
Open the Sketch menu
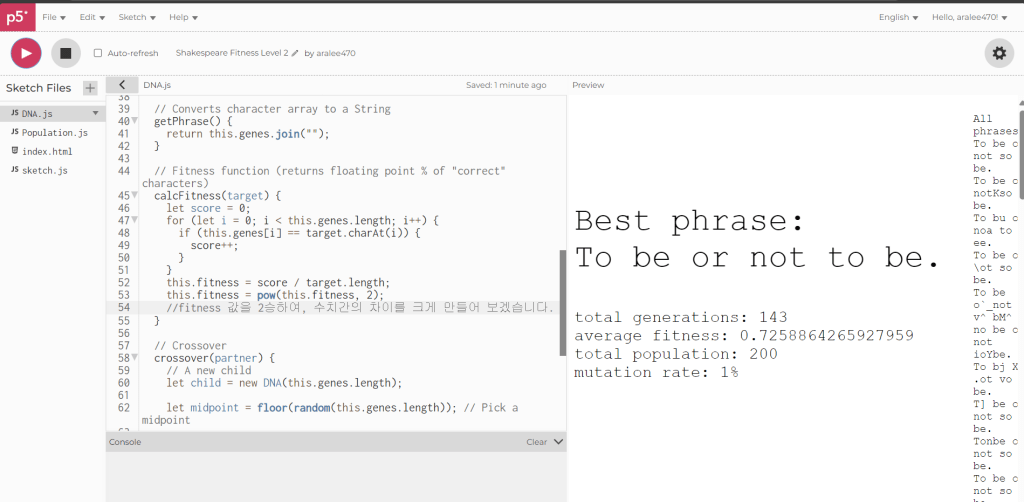pos(136,17)
